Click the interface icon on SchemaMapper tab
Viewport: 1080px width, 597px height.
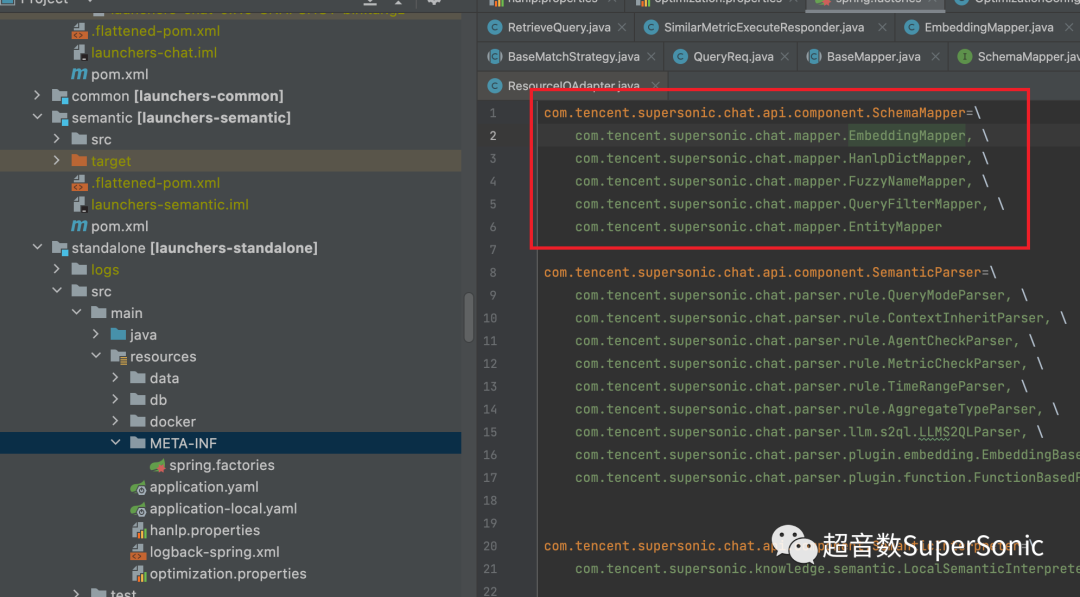point(965,57)
